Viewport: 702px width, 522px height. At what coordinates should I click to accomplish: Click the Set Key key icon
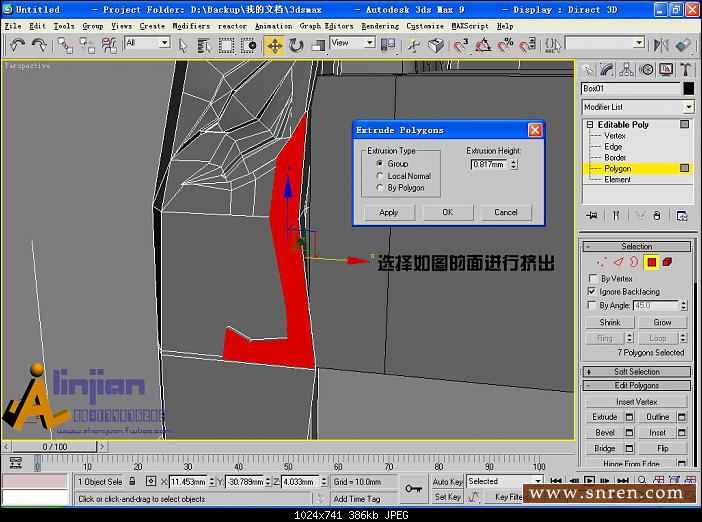[x=414, y=488]
